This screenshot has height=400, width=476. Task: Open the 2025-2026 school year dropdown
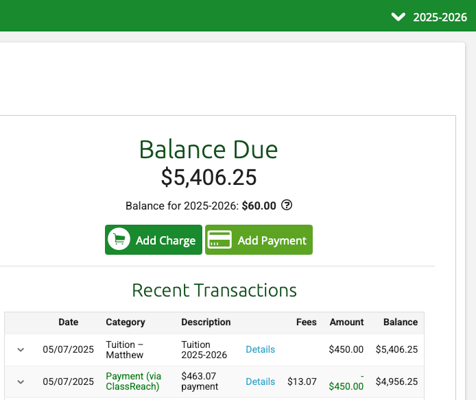click(429, 17)
